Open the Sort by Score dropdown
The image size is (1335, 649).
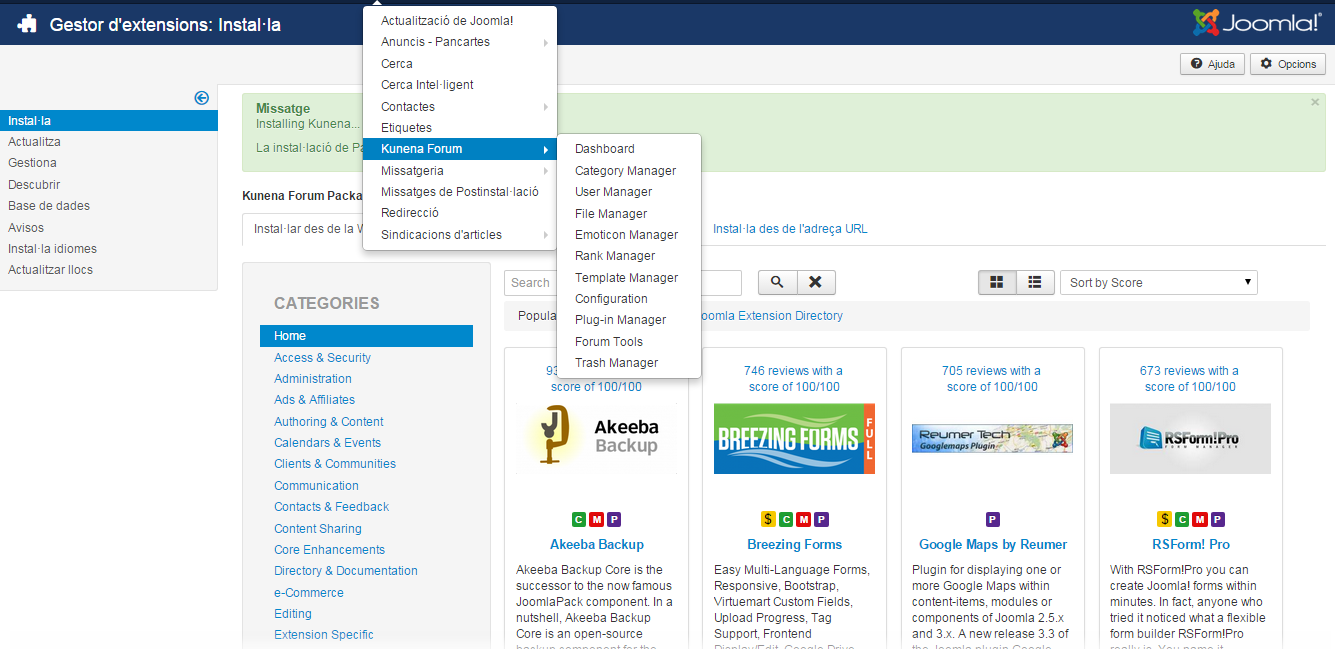pos(1158,283)
